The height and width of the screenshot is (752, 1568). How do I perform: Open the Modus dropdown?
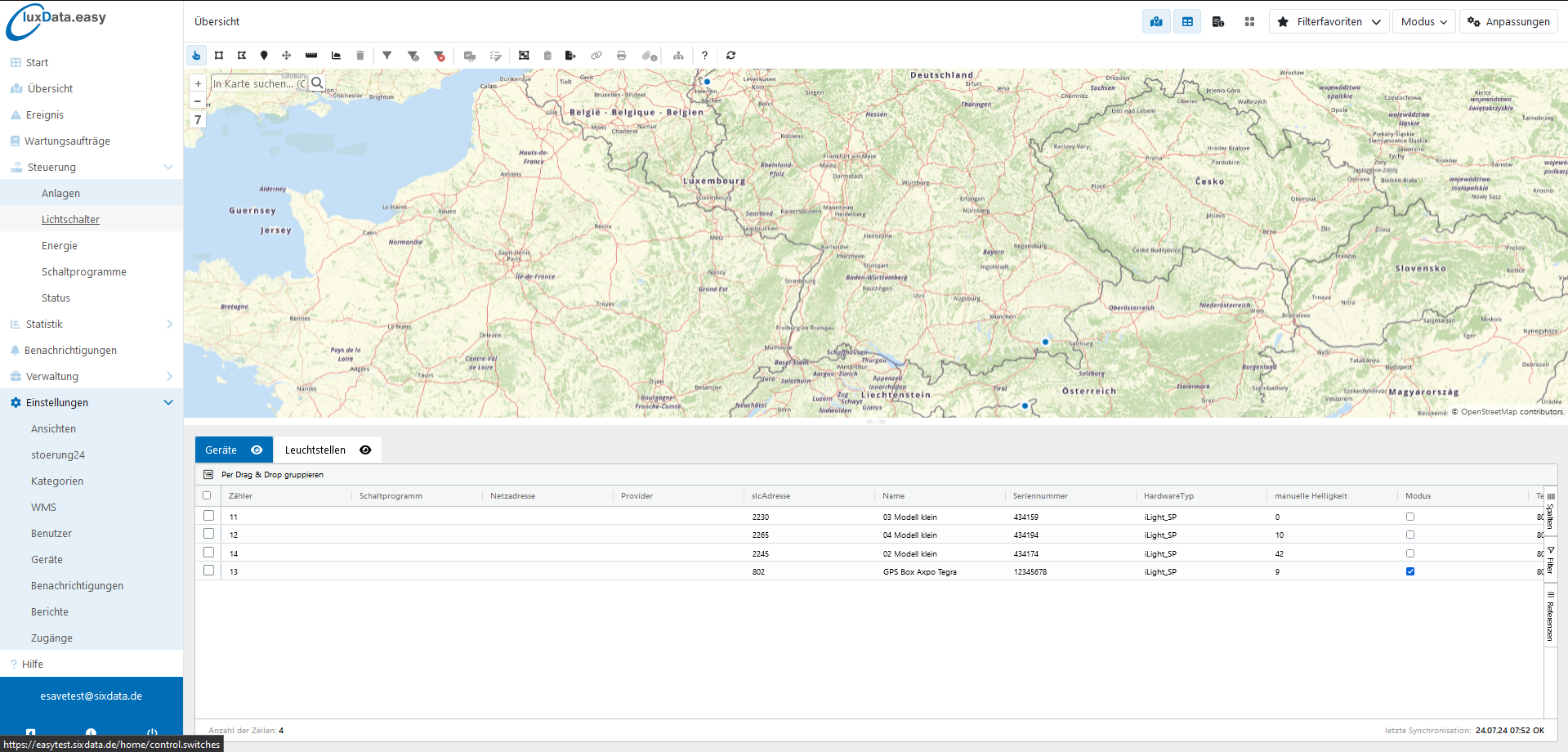(x=1423, y=22)
